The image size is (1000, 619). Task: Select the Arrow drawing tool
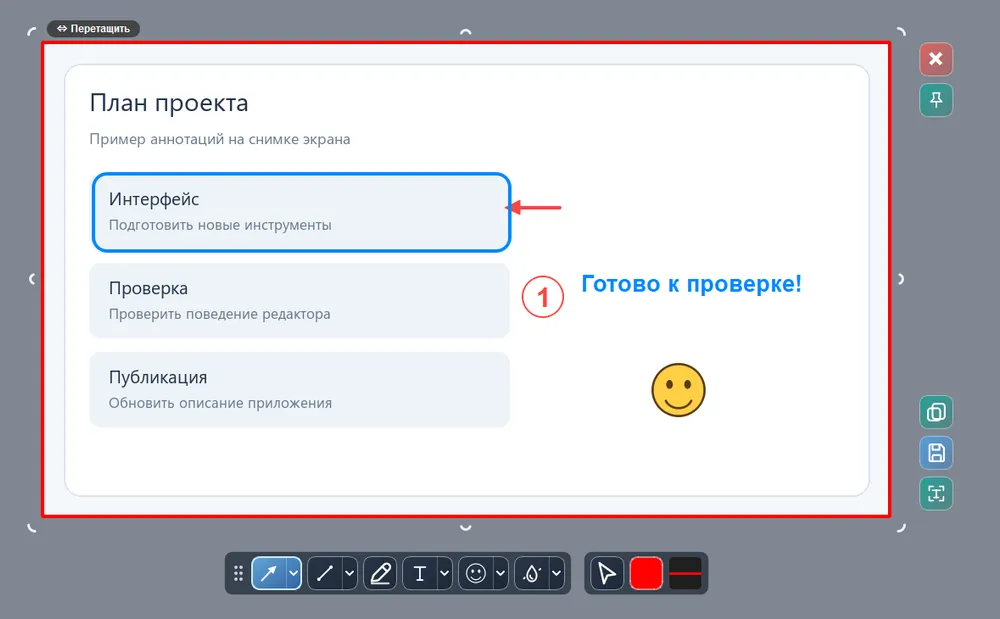click(x=269, y=573)
